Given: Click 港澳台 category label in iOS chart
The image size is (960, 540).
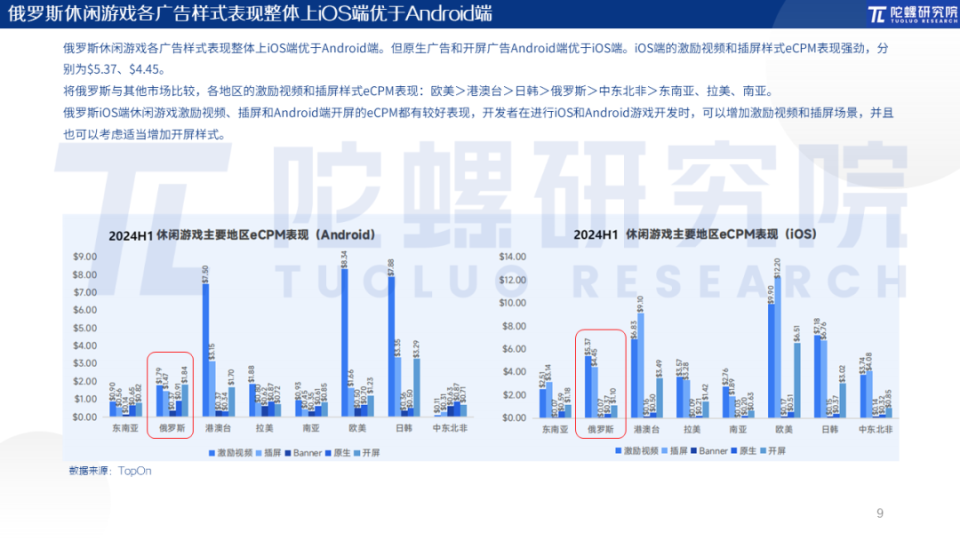Looking at the screenshot, I should pyautogui.click(x=647, y=429).
